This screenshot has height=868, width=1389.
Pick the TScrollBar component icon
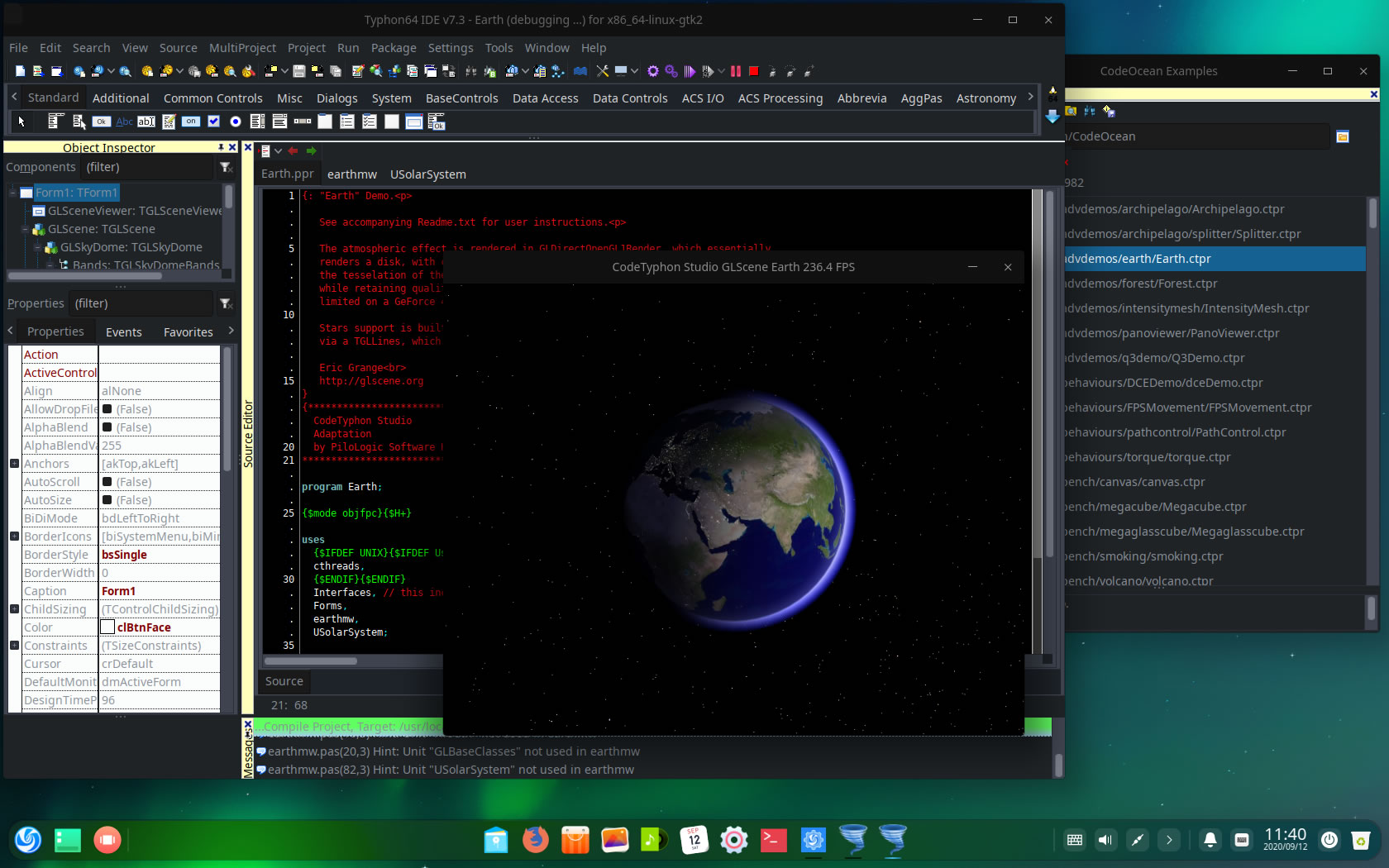303,122
